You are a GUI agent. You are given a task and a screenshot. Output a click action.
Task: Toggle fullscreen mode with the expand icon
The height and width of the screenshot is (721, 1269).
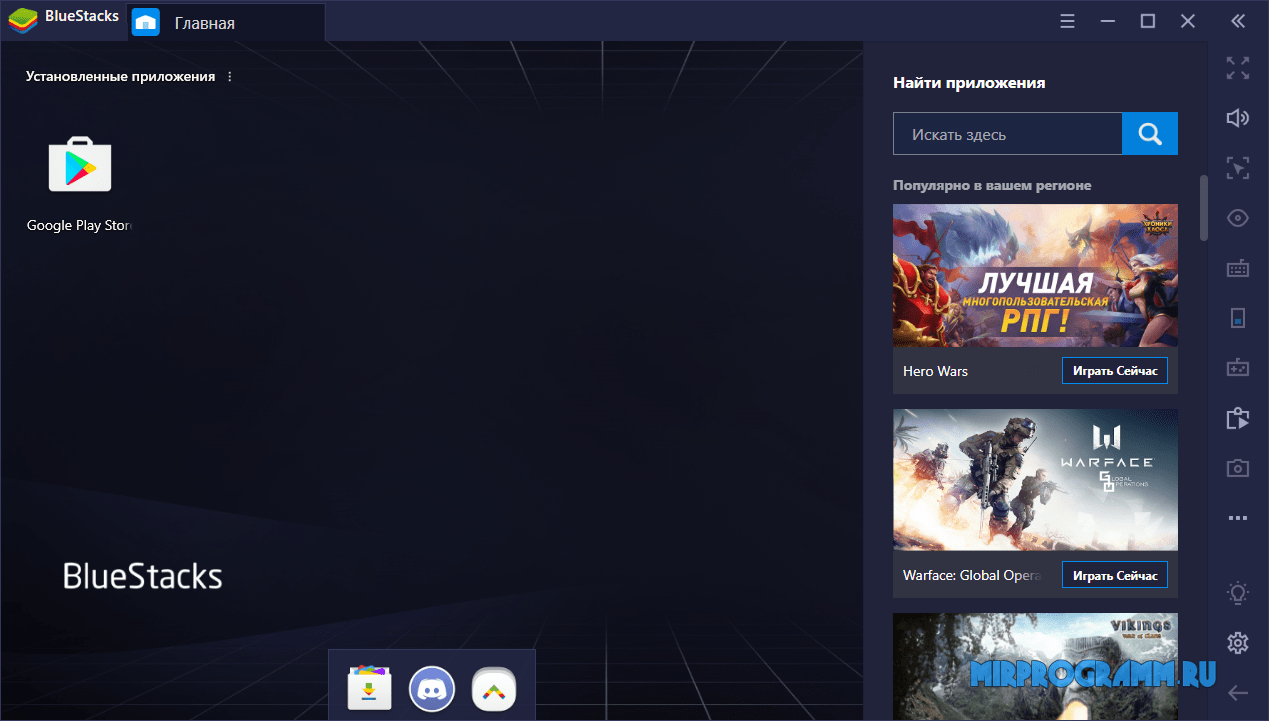[1238, 68]
